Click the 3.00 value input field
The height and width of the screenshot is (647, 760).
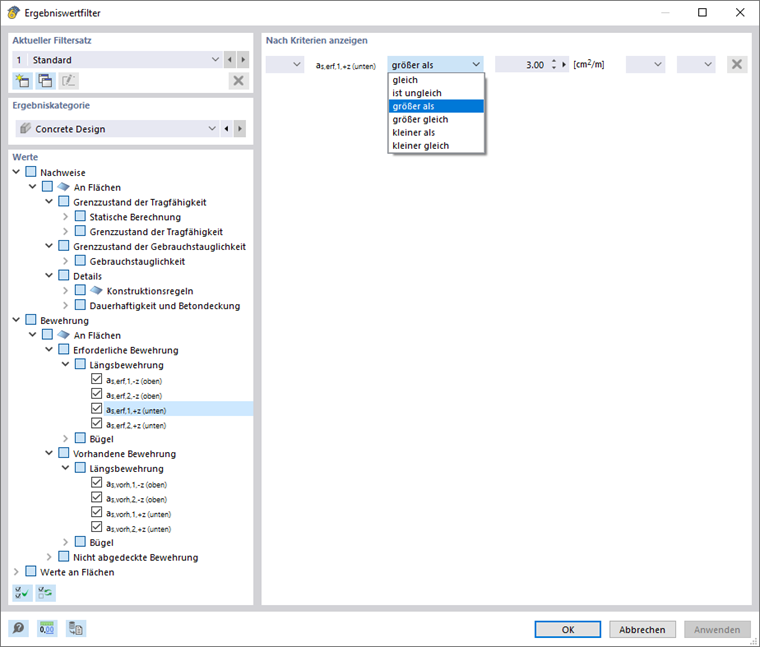tap(522, 64)
